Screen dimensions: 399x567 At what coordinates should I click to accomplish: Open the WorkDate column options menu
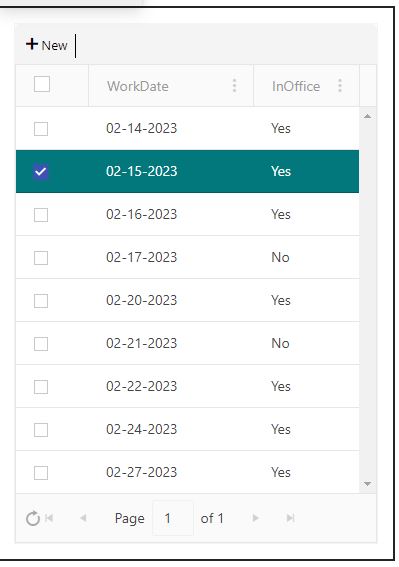[x=234, y=86]
